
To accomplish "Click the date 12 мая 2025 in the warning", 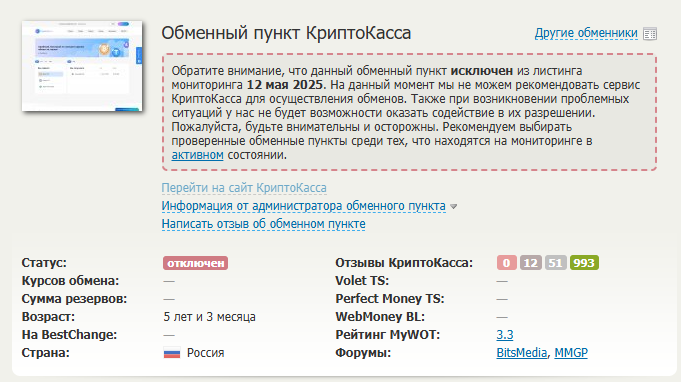I will (x=285, y=85).
